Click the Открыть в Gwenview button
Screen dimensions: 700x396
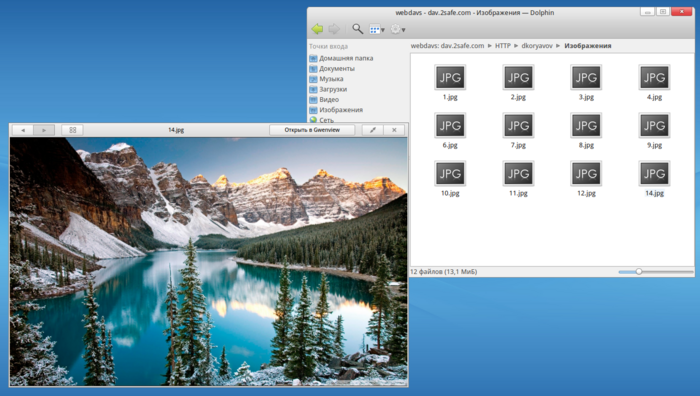point(312,130)
